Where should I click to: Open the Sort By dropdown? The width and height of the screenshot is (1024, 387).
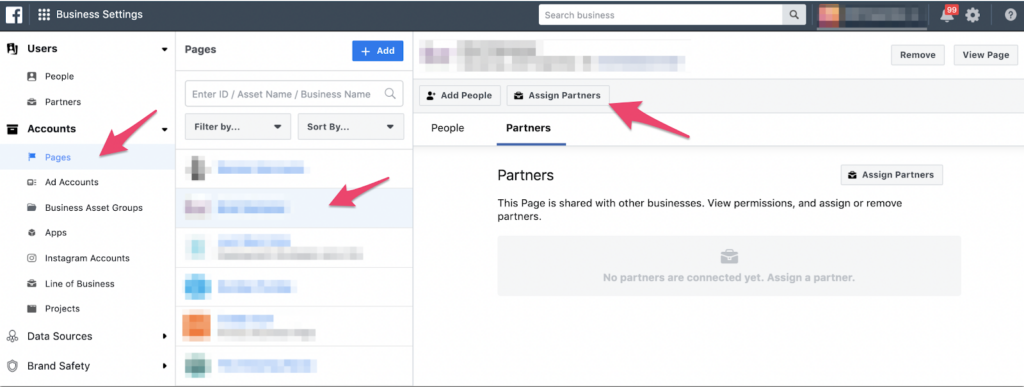pyautogui.click(x=351, y=127)
